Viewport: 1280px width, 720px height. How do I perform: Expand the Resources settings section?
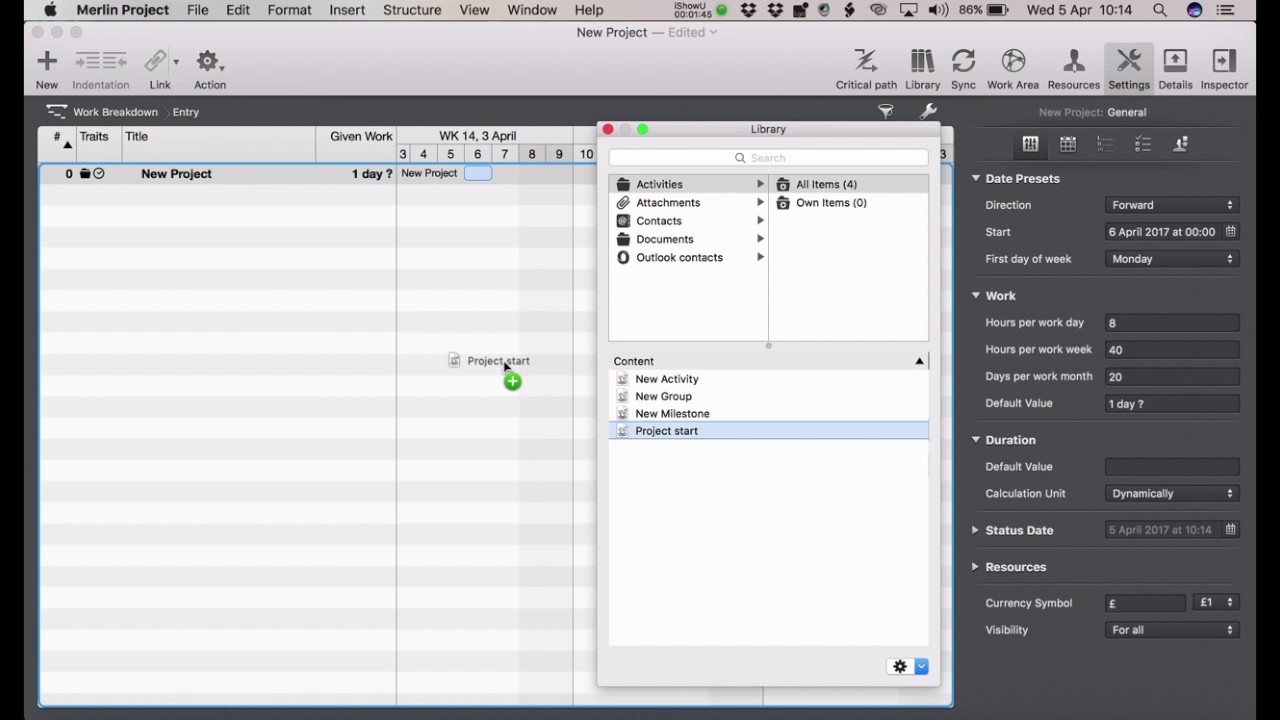pyautogui.click(x=975, y=566)
